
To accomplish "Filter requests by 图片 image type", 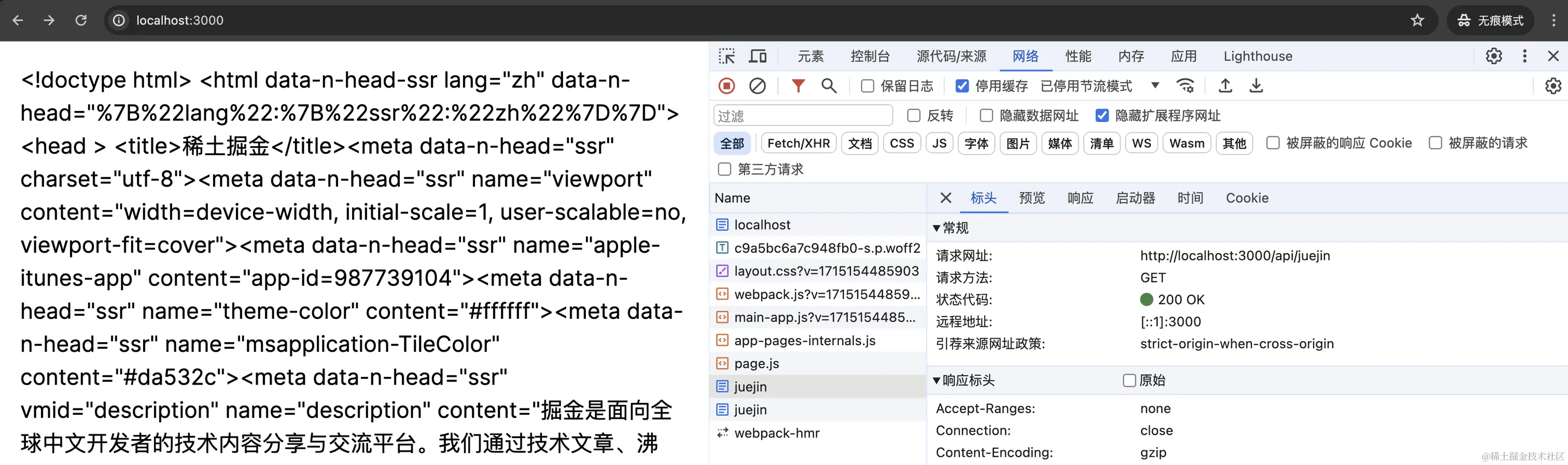I will click(1018, 143).
